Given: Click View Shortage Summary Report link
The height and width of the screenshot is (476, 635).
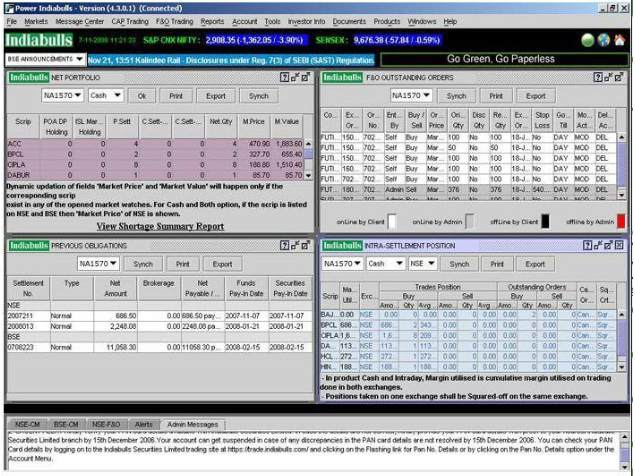Looking at the screenshot, I should coord(160,226).
